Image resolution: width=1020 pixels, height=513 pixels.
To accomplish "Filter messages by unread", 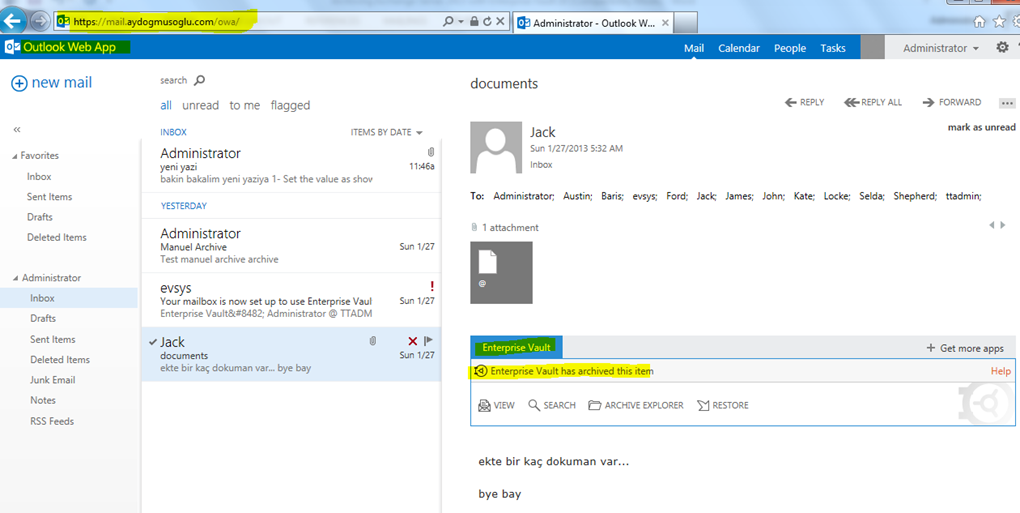I will [x=200, y=105].
